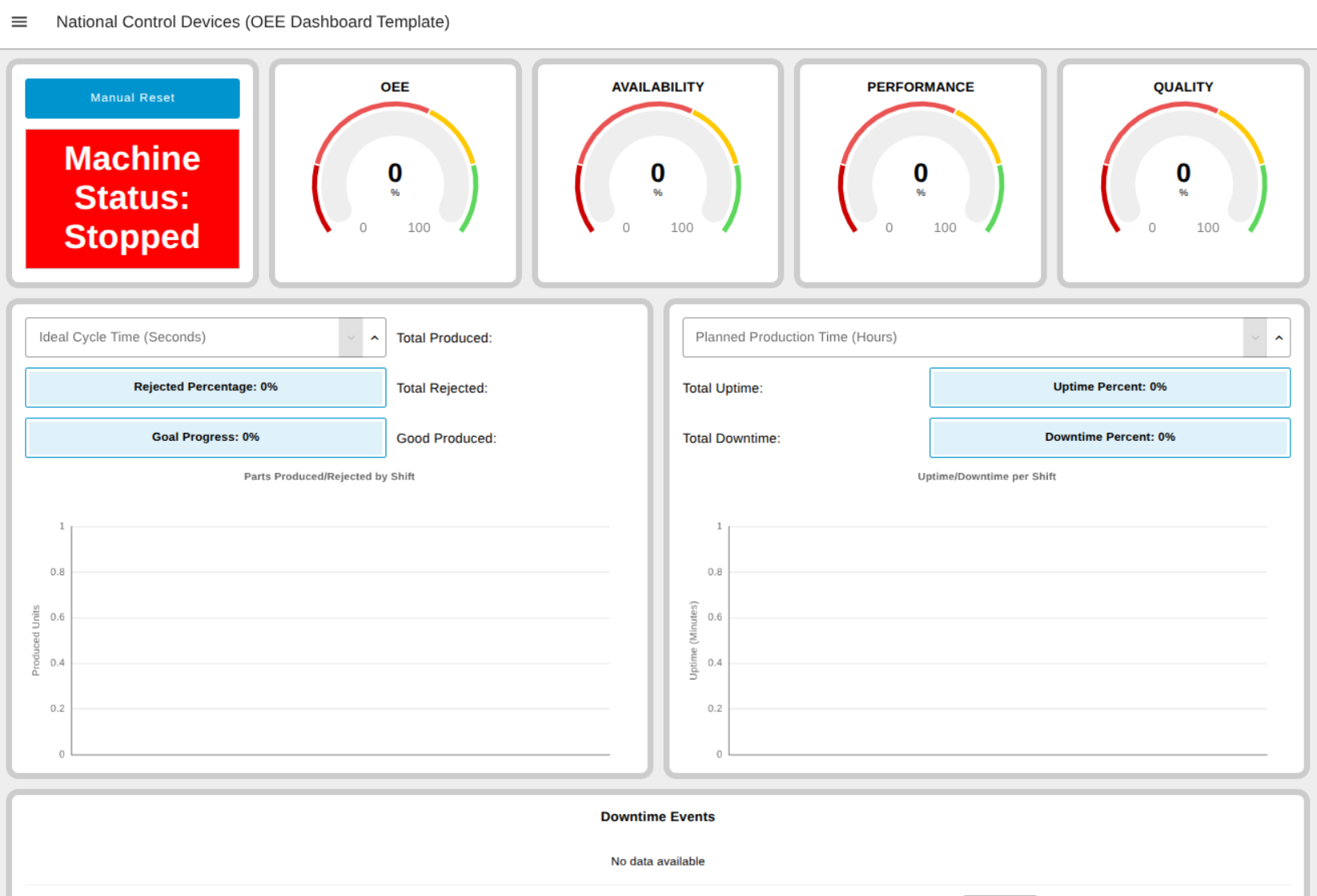This screenshot has height=896, width=1317.
Task: Open the Ideal Cycle Time dropdown arrow
Action: [x=351, y=337]
